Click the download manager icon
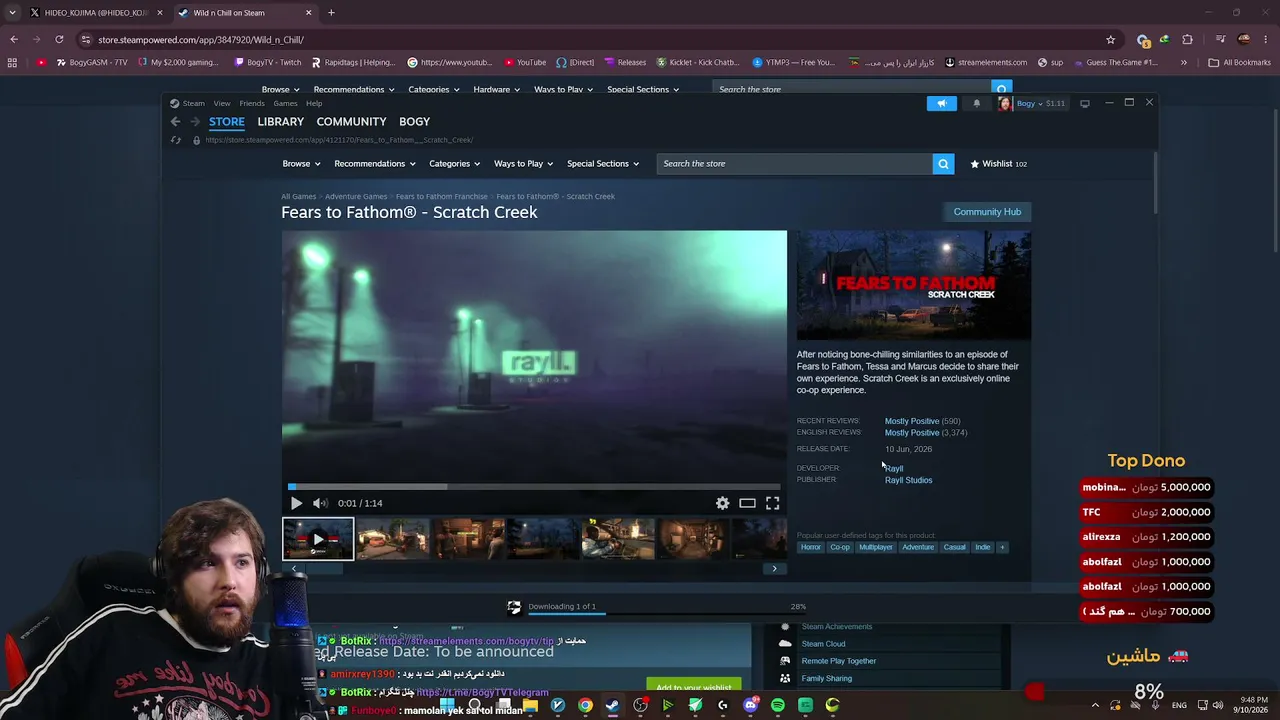1280x720 pixels. point(514,607)
